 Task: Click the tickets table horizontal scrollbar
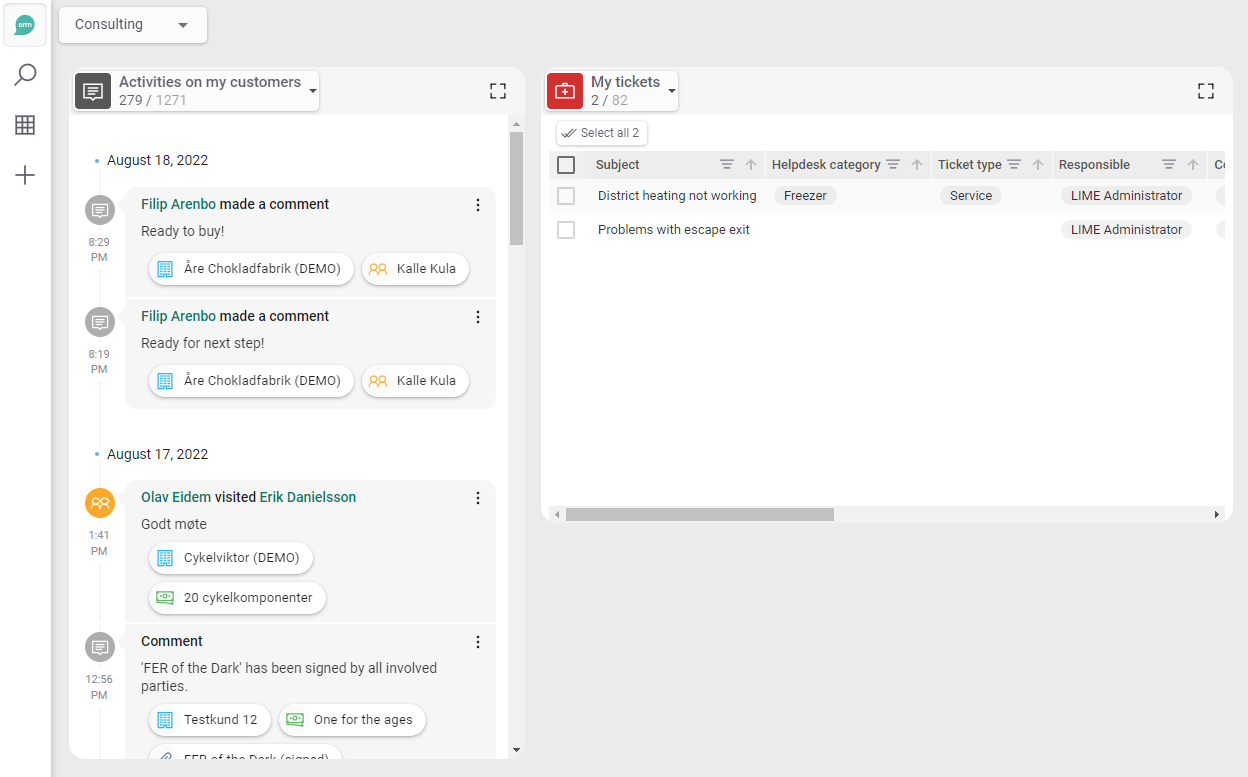coord(699,514)
